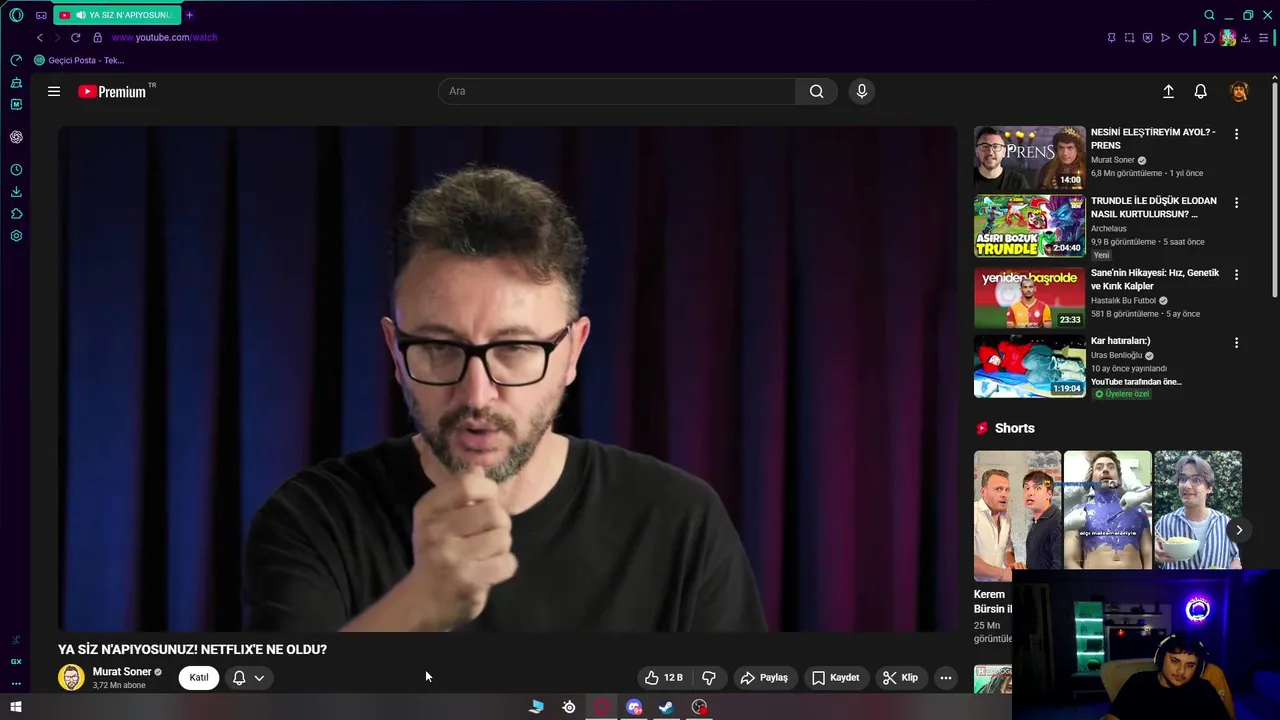This screenshot has width=1280, height=720.
Task: Open Easy Setup sliders icon
Action: (x=1263, y=38)
